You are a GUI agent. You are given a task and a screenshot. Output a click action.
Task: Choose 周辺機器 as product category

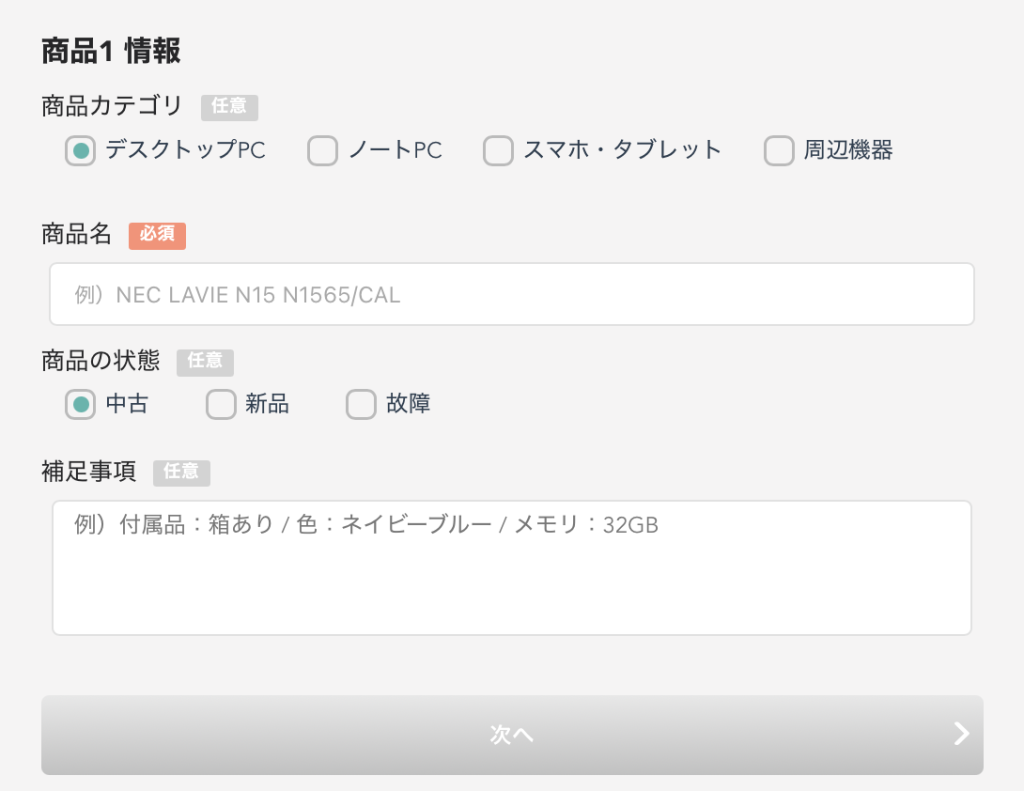click(779, 151)
